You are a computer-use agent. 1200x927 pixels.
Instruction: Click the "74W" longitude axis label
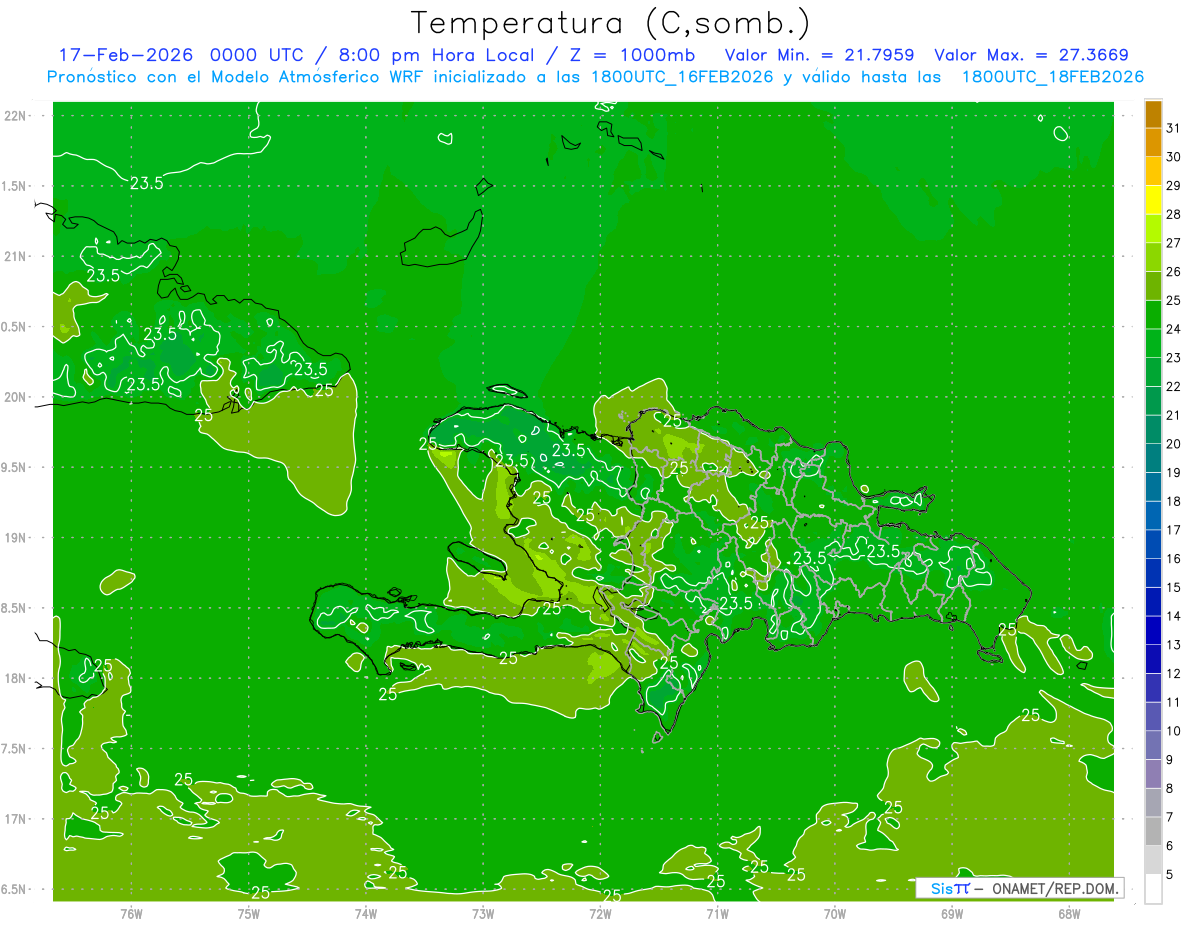coord(366,913)
